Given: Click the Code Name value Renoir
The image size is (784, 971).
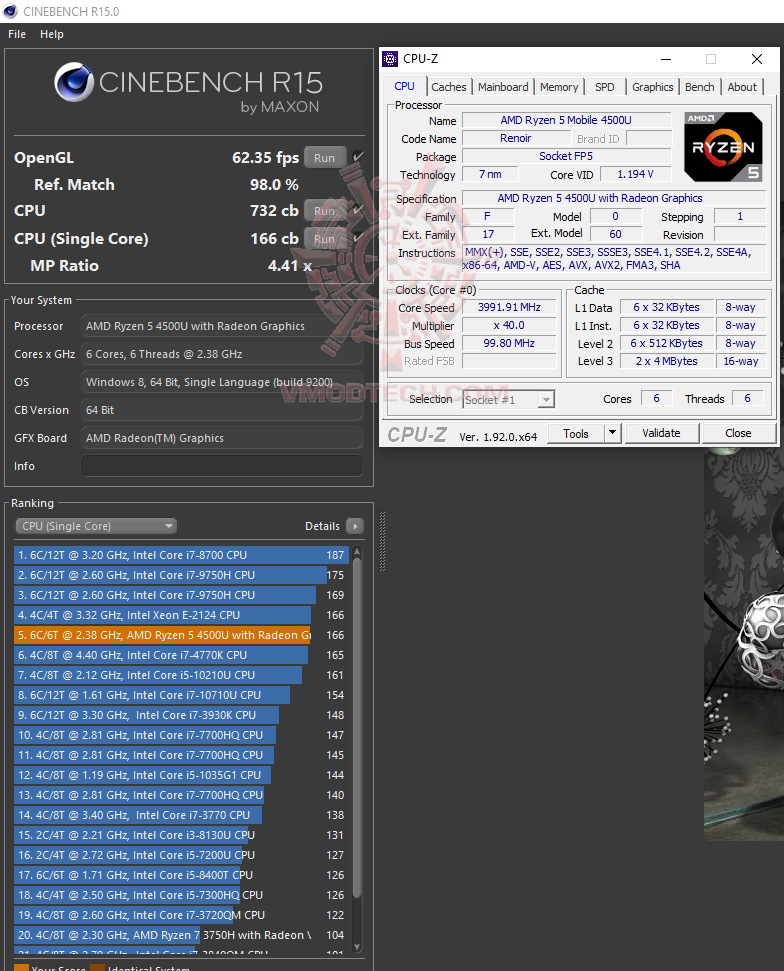Looking at the screenshot, I should pyautogui.click(x=516, y=138).
